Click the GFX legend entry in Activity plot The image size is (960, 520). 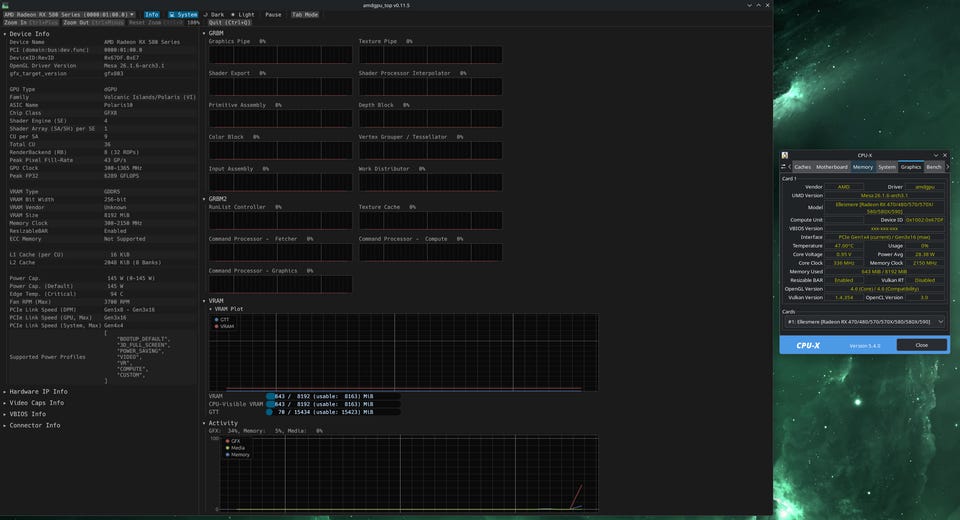233,441
